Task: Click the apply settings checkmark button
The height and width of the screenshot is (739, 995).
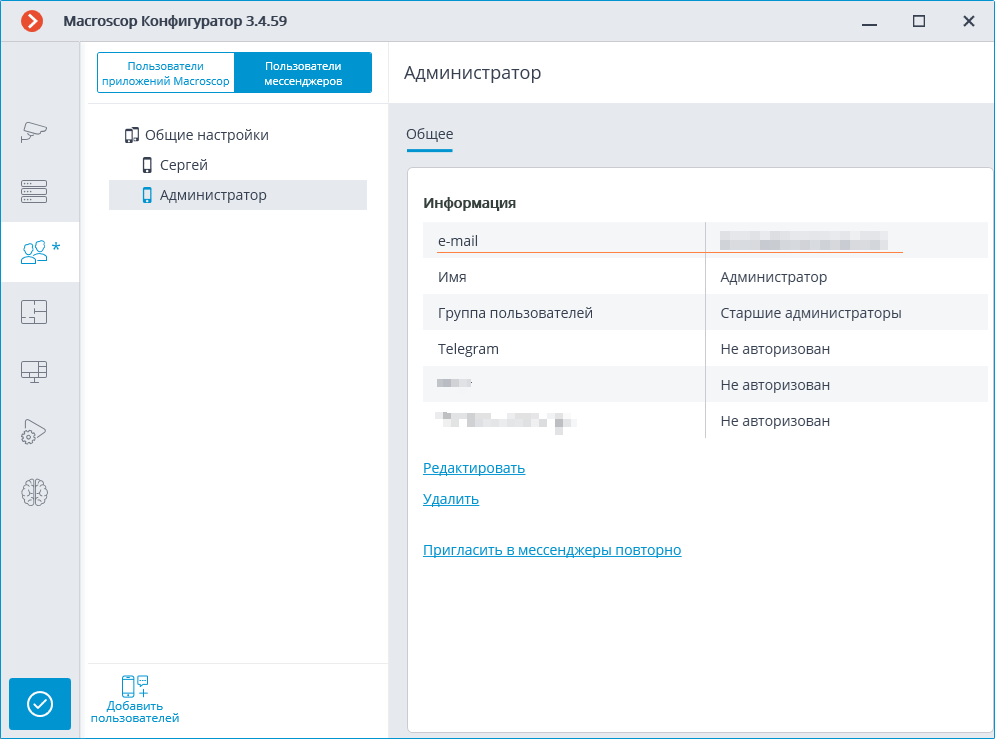Action: coord(40,704)
